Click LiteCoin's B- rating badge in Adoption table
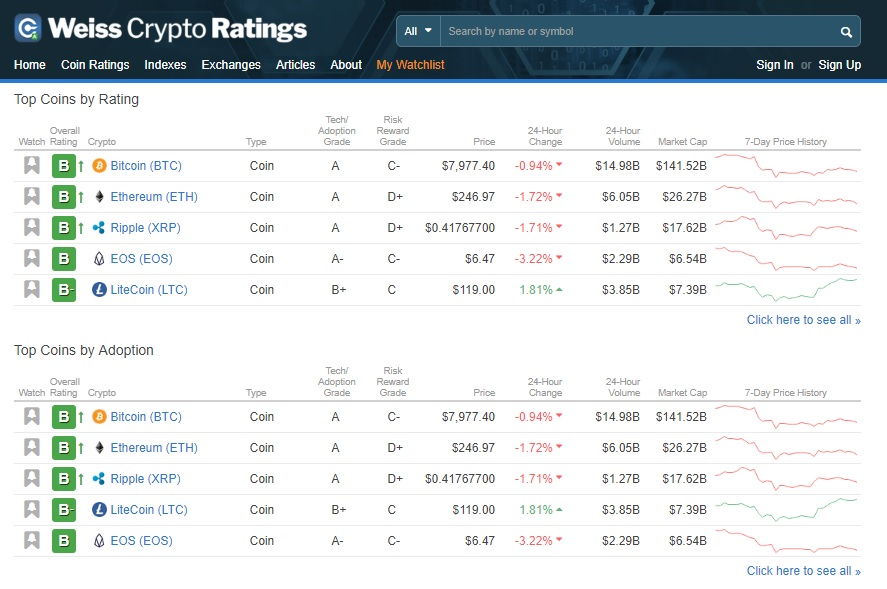Viewport: 887px width, 589px height. coord(64,510)
